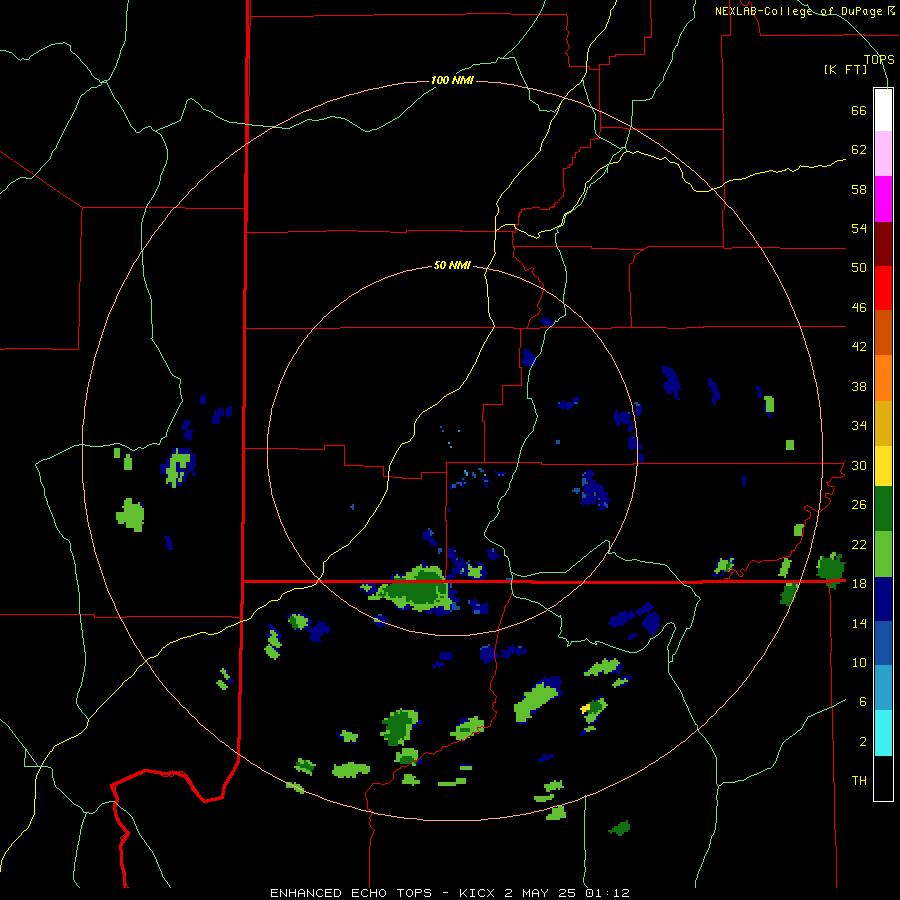Select the 42 legend value
The height and width of the screenshot is (900, 900).
coord(859,347)
